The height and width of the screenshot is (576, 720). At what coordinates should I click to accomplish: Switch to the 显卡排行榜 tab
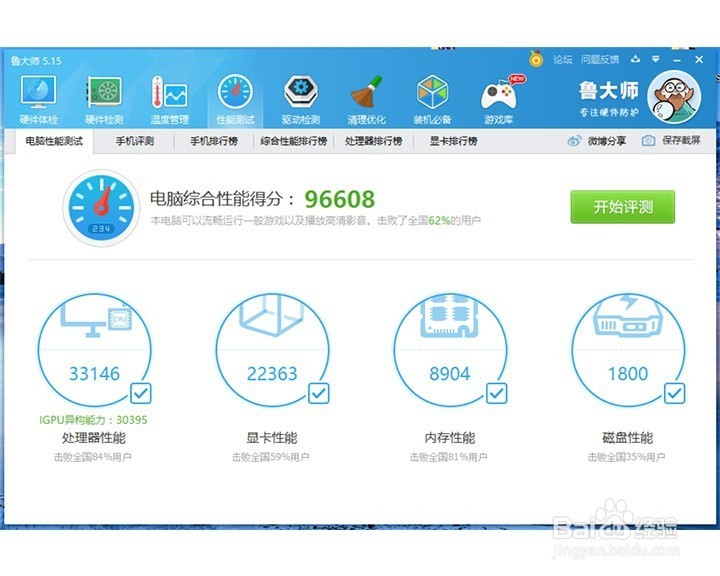pyautogui.click(x=454, y=141)
